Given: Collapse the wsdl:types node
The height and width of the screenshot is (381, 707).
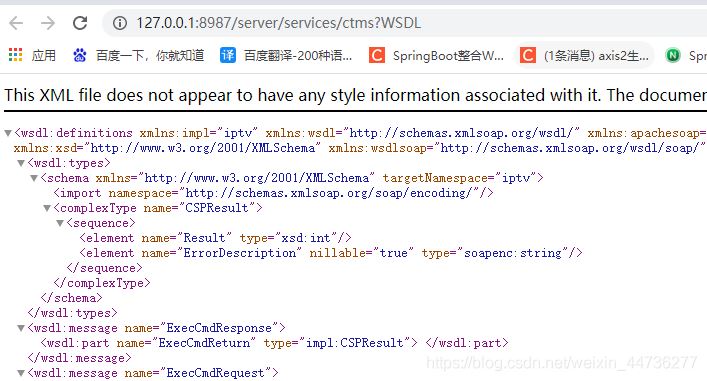Looking at the screenshot, I should (x=21, y=163).
